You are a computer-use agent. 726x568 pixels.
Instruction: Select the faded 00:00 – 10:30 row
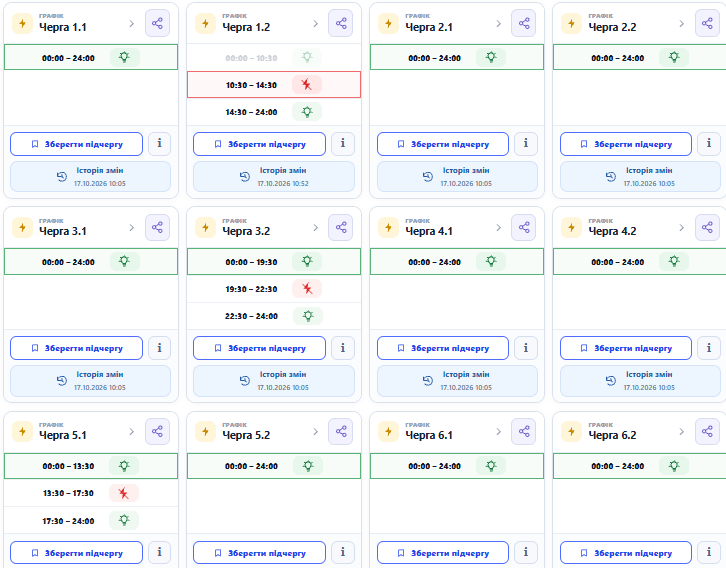(274, 58)
